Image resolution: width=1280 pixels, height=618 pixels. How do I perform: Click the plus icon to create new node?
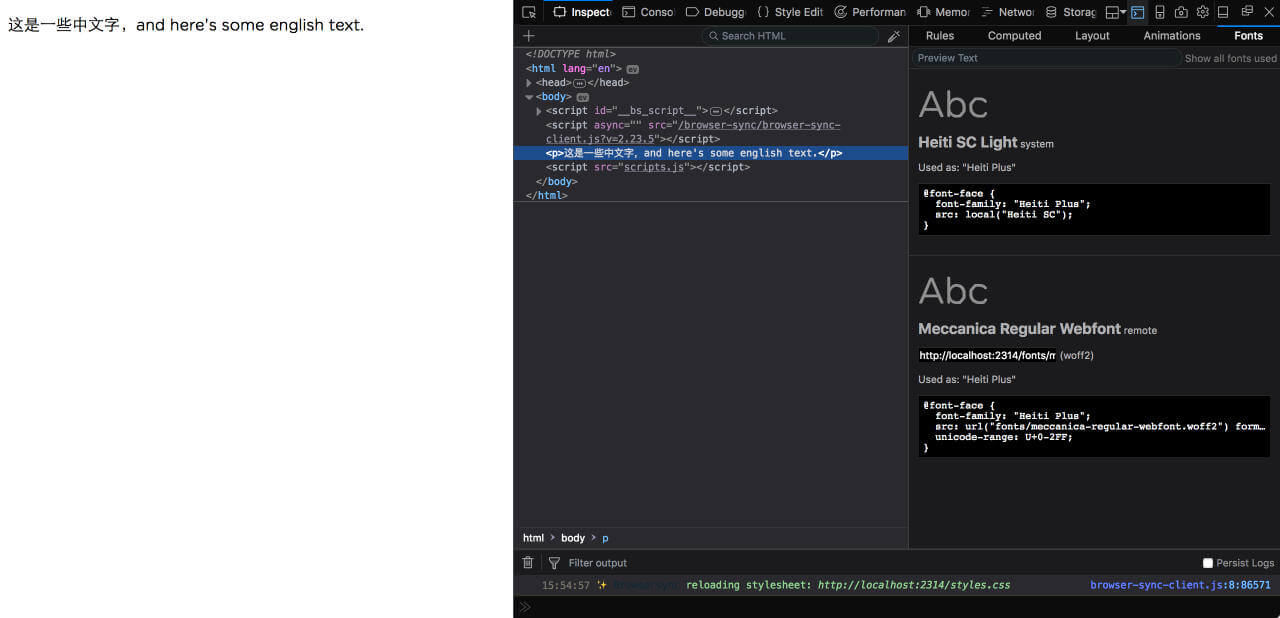click(528, 35)
